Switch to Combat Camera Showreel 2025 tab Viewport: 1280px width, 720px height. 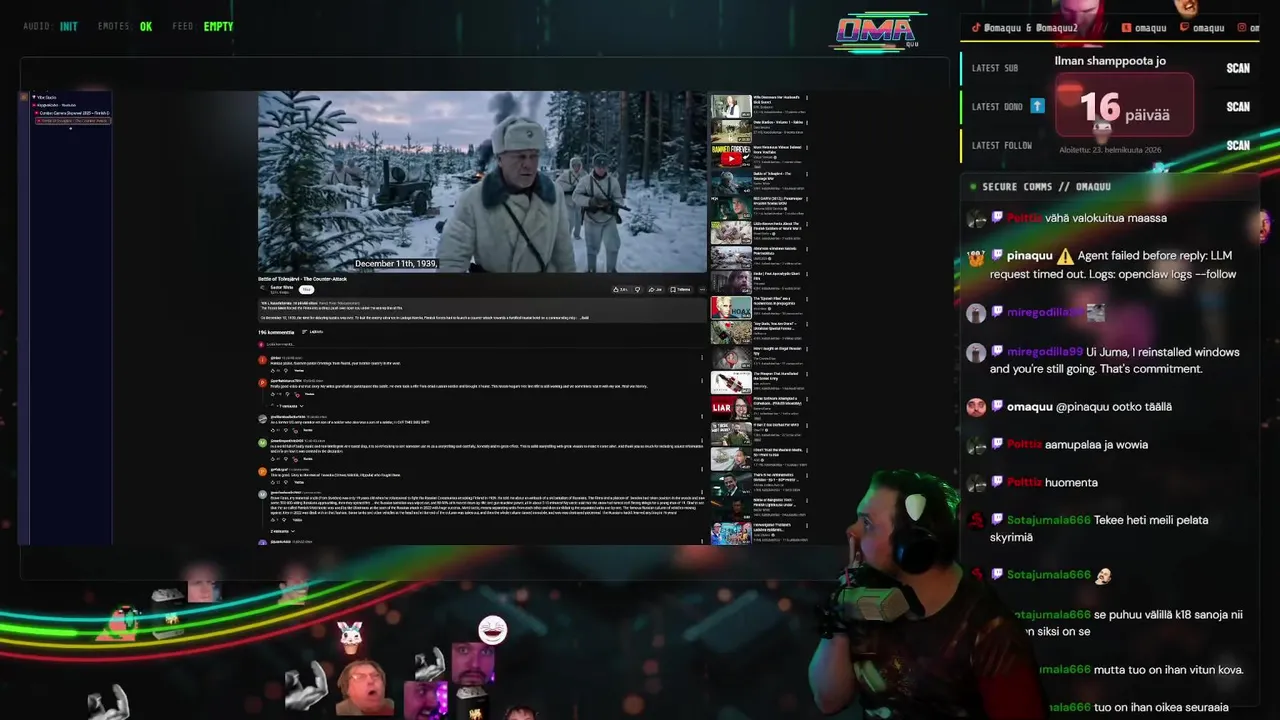point(73,113)
